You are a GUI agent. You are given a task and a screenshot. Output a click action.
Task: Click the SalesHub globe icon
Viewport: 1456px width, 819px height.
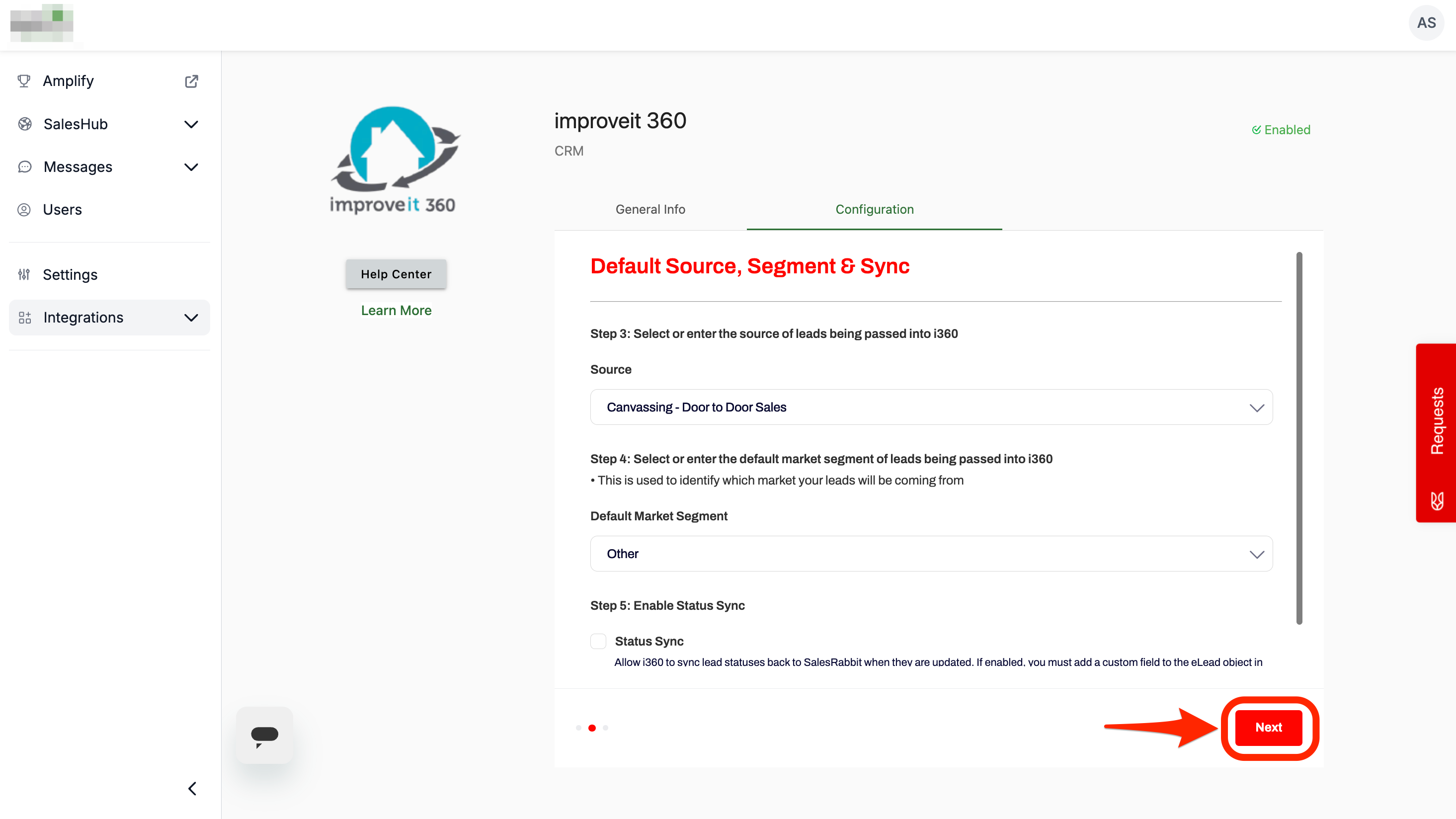(x=24, y=124)
